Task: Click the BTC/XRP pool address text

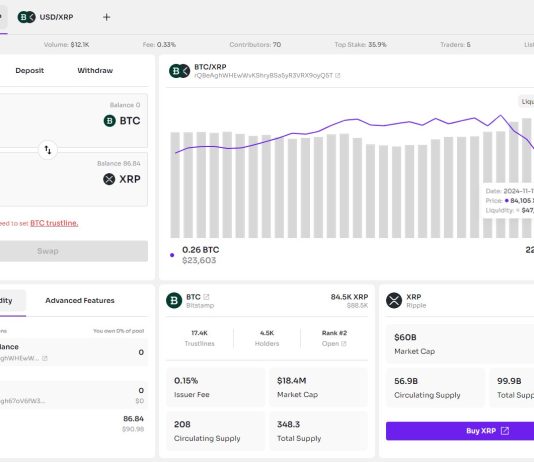Action: 263,75
